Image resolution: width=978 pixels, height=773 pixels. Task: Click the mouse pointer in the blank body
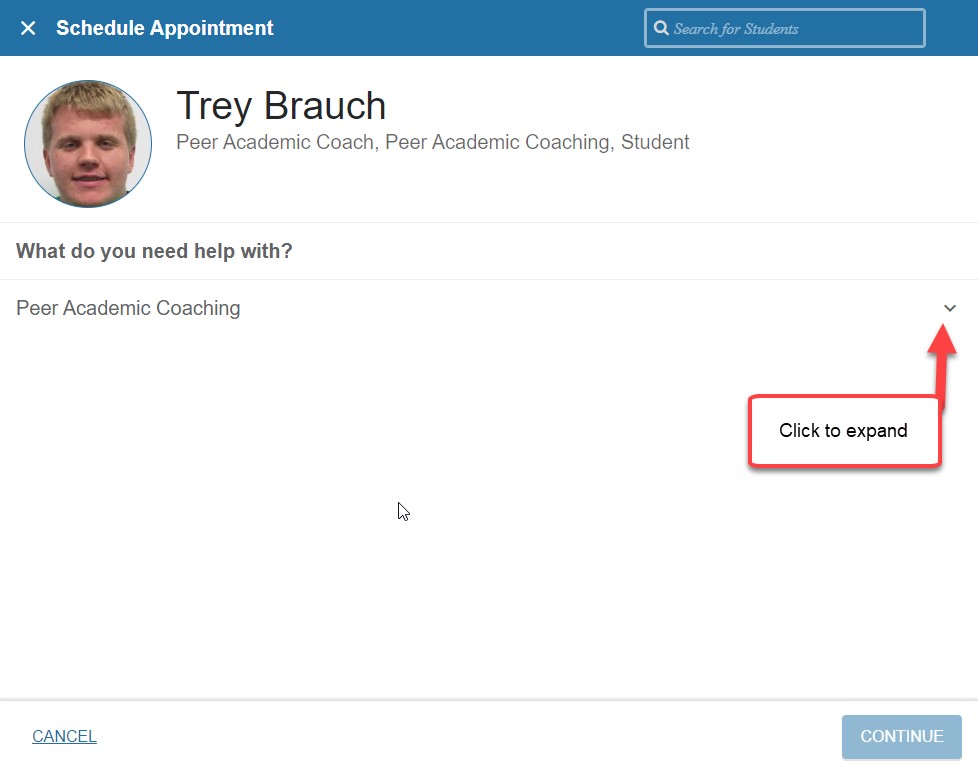[x=403, y=511]
